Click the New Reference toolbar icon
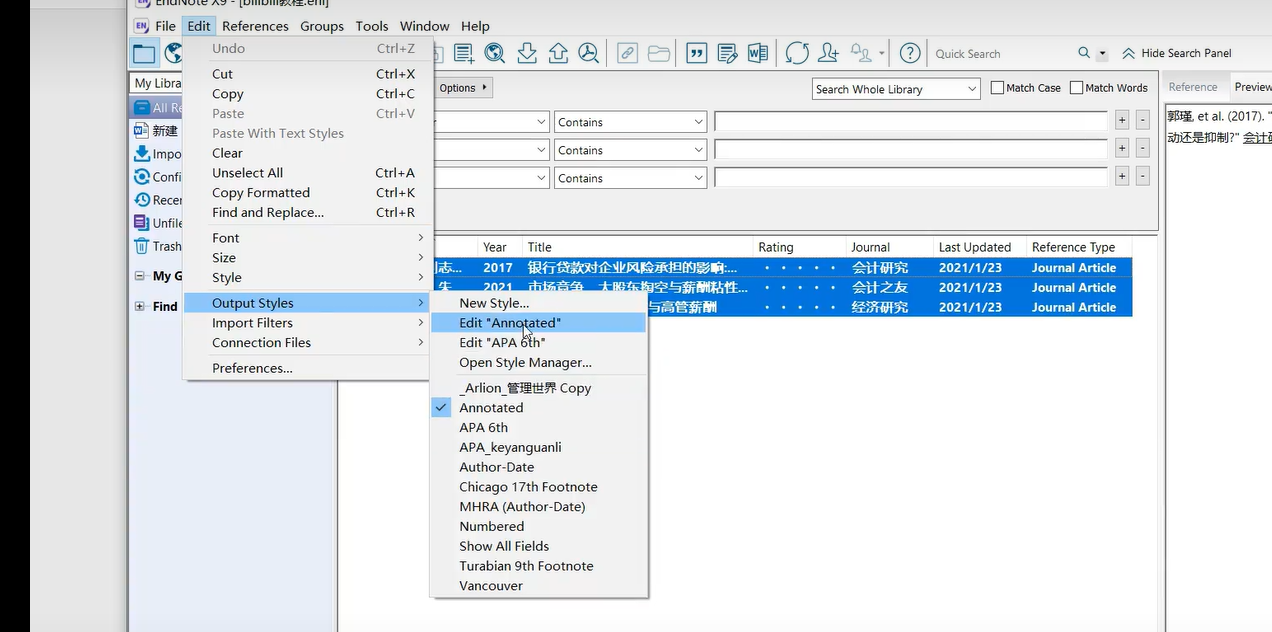This screenshot has height=632, width=1272. pos(464,53)
